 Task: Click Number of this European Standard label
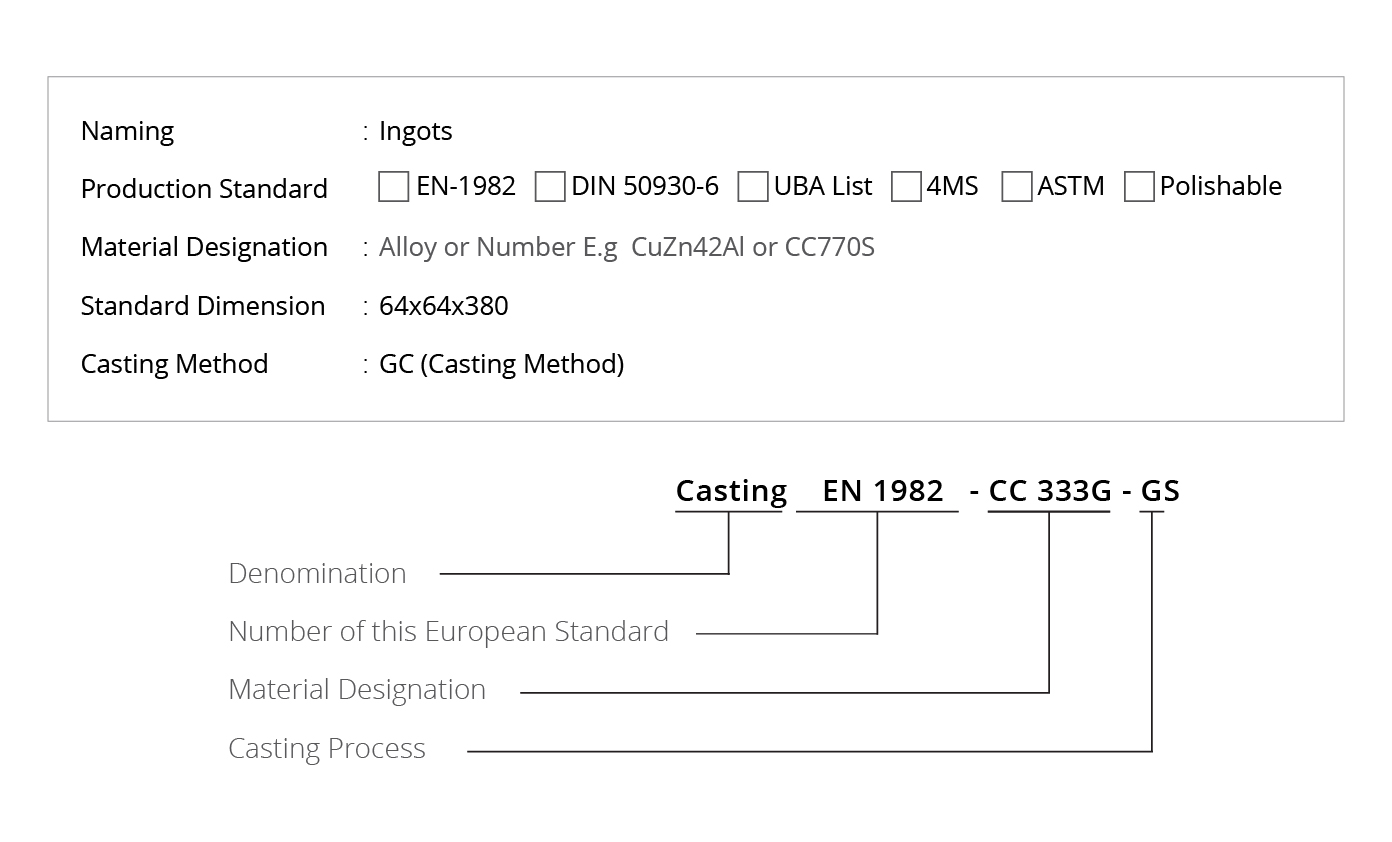tap(449, 631)
